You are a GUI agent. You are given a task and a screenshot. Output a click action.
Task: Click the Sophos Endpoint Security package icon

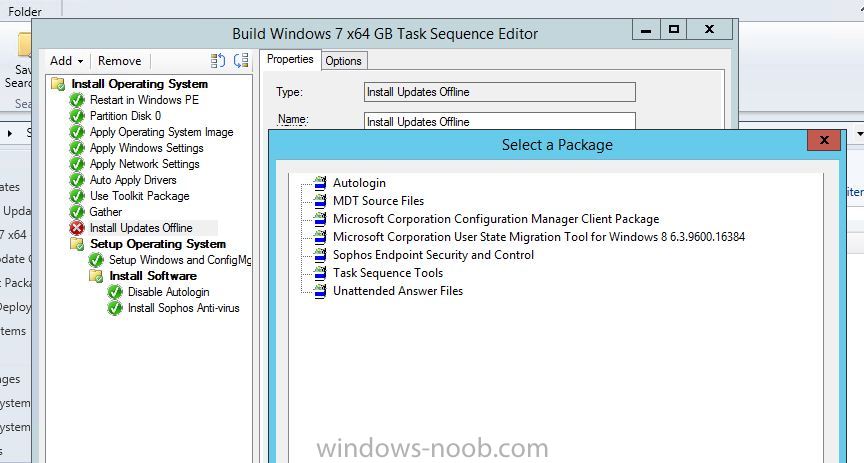click(320, 255)
